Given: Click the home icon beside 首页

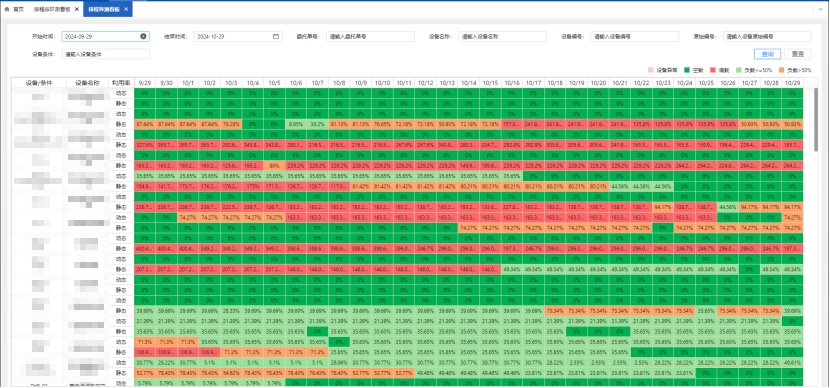Looking at the screenshot, I should (6, 10).
